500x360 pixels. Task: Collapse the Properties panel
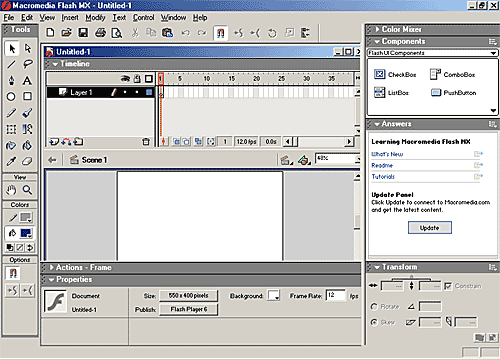(x=51, y=280)
